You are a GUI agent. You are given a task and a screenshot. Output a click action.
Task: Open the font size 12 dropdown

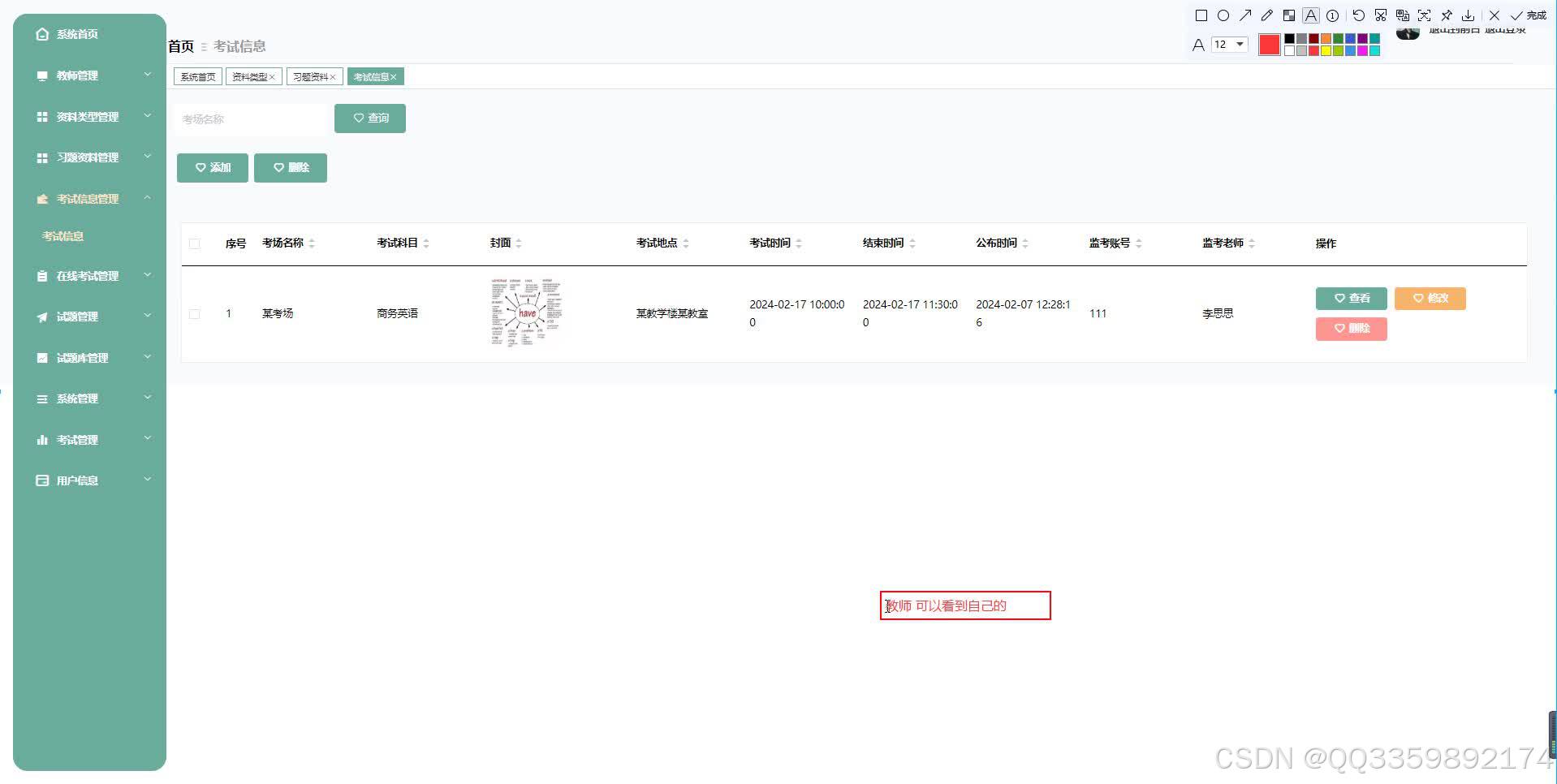point(1229,45)
